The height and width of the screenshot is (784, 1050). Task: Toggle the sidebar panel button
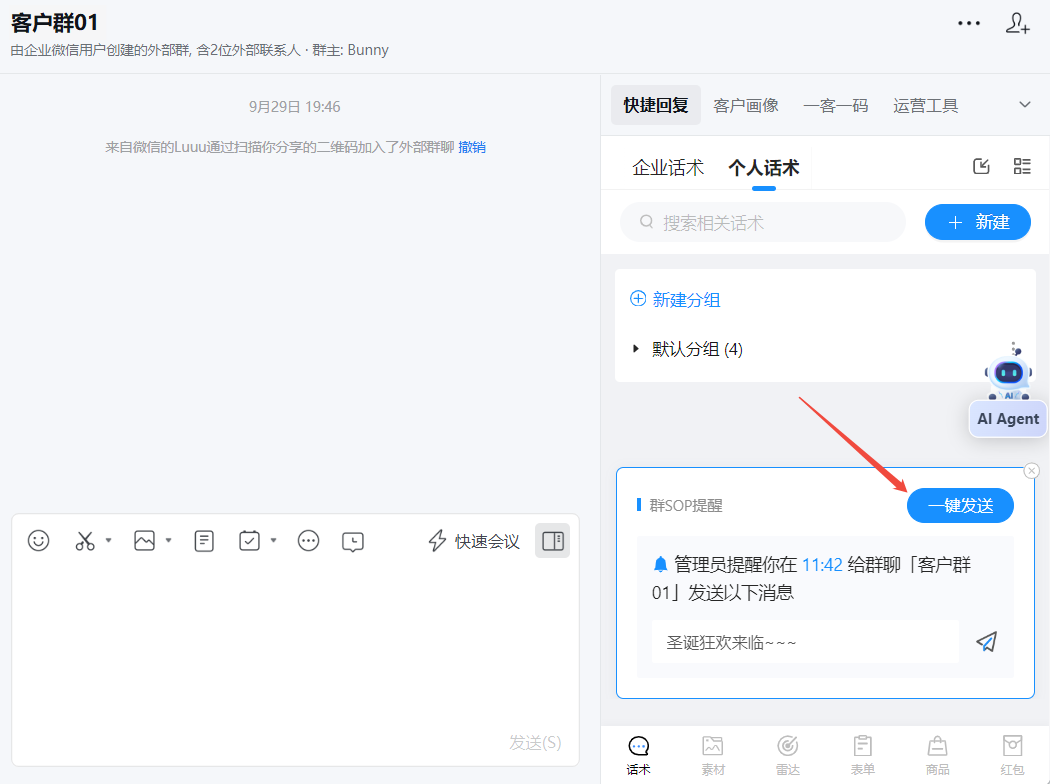552,541
